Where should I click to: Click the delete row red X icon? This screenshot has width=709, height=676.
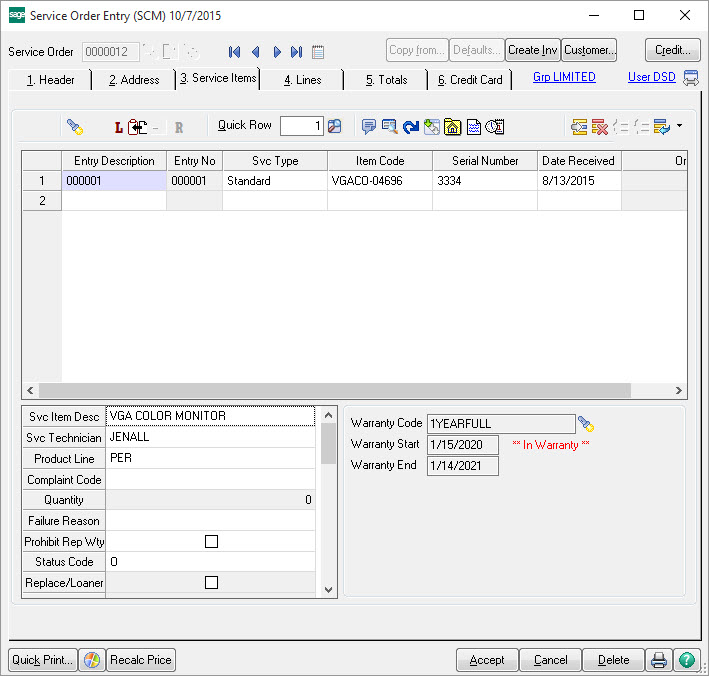(600, 127)
